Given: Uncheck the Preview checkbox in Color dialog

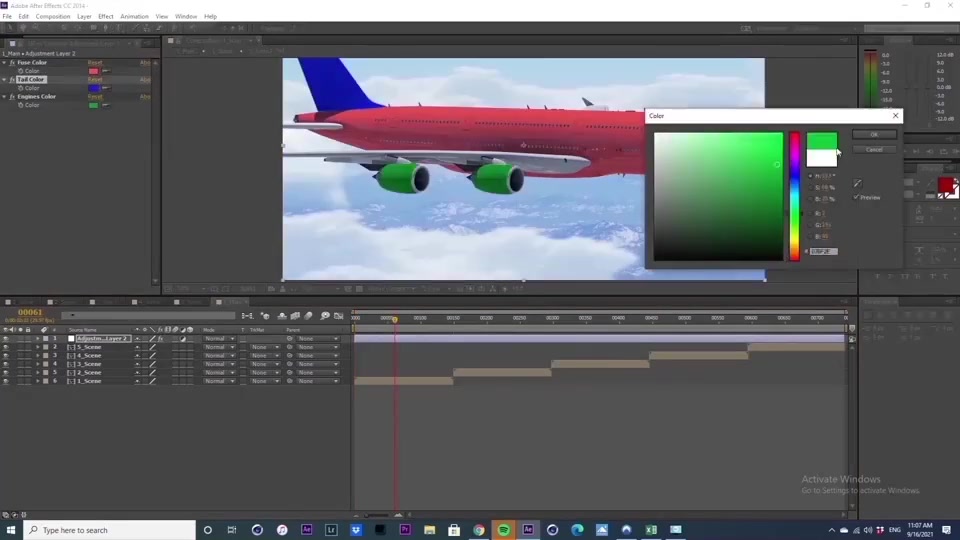Looking at the screenshot, I should [x=857, y=197].
